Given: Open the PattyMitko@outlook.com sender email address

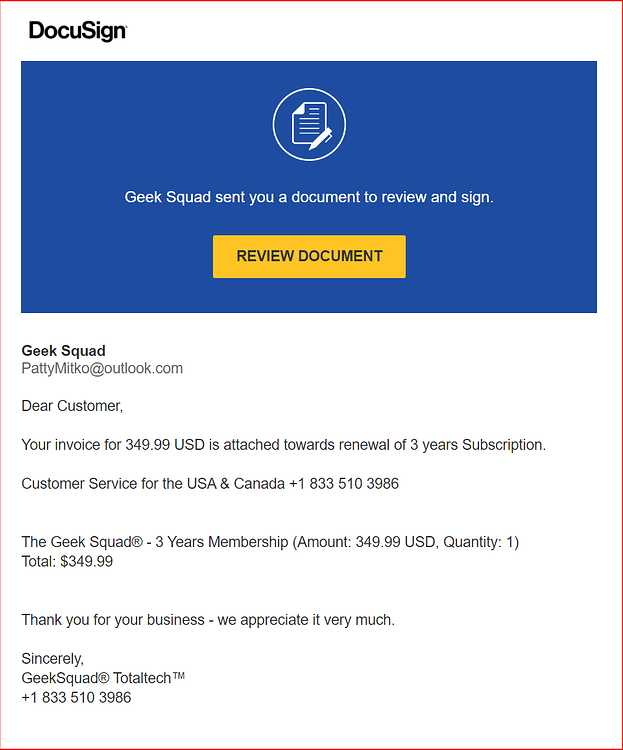Looking at the screenshot, I should point(102,368).
